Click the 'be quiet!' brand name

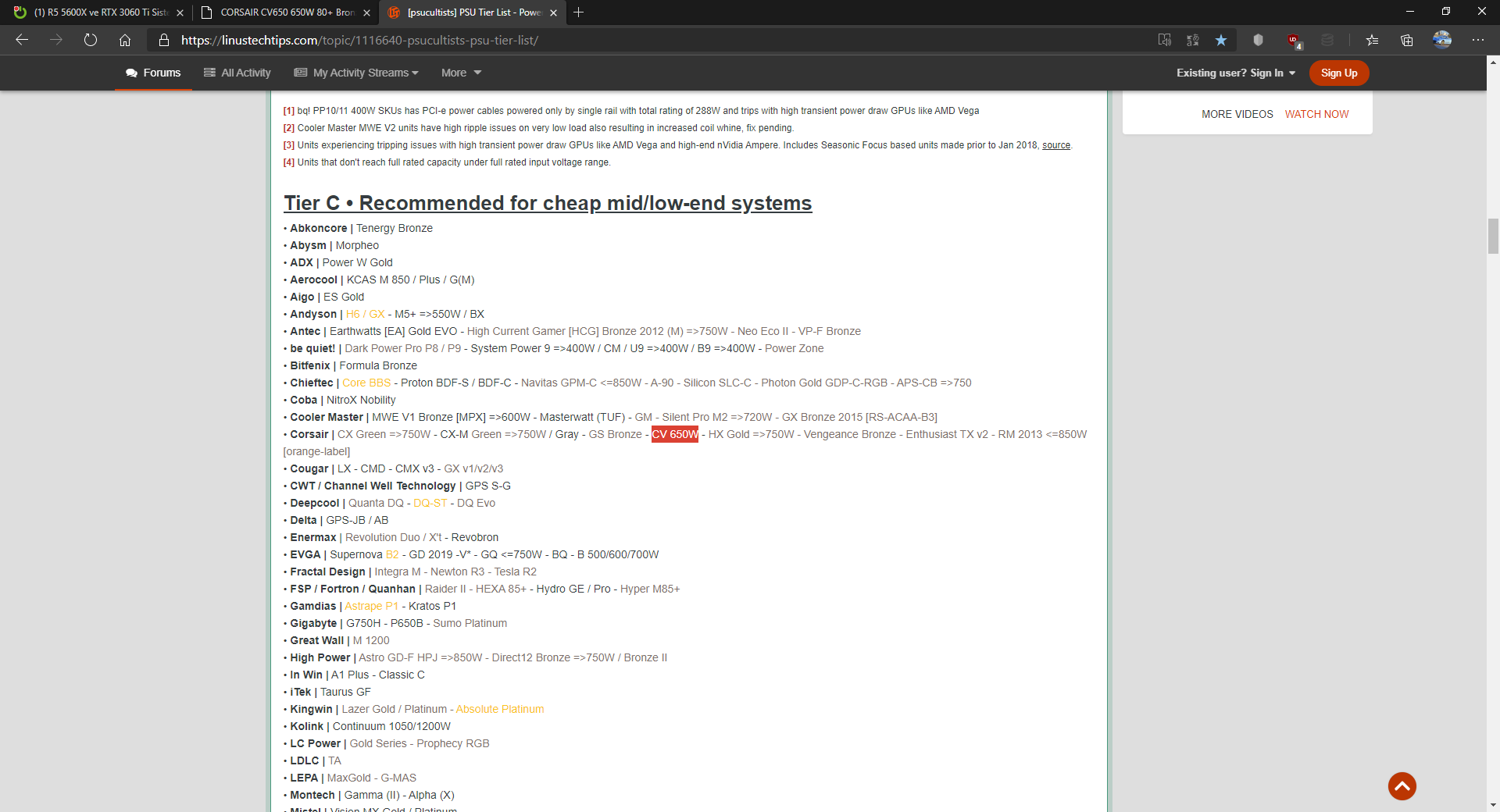pyautogui.click(x=312, y=348)
